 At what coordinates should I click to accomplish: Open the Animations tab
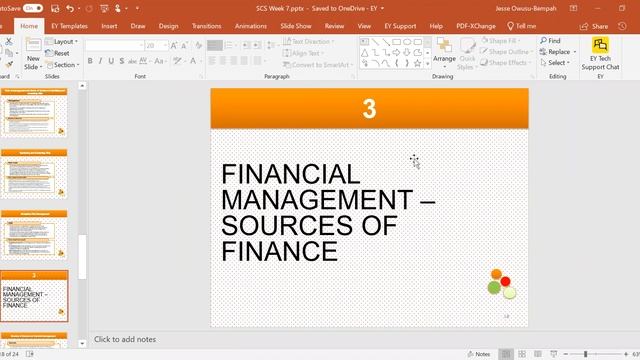coord(251,26)
